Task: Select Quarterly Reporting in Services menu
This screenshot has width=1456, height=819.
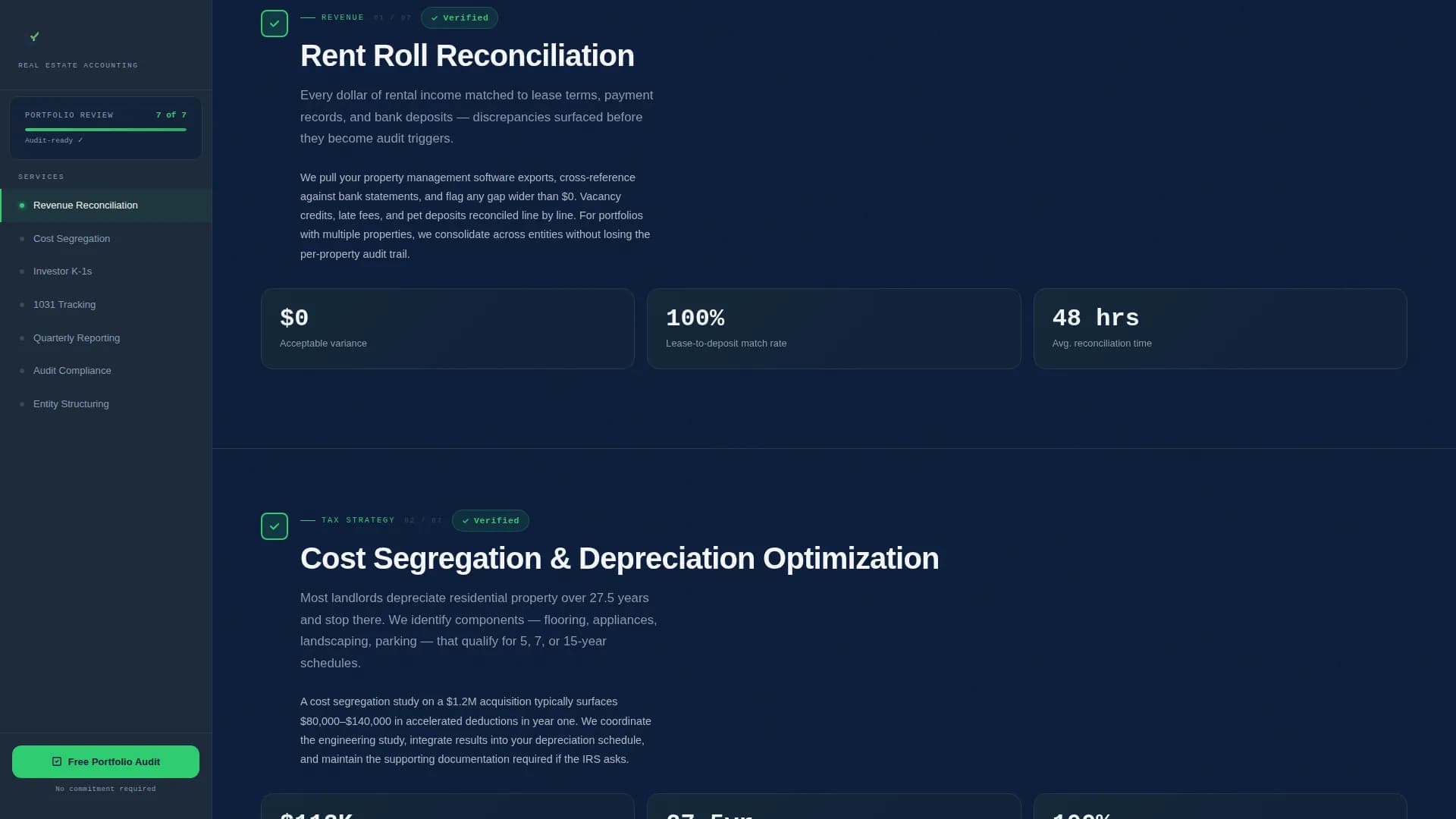Action: click(77, 337)
